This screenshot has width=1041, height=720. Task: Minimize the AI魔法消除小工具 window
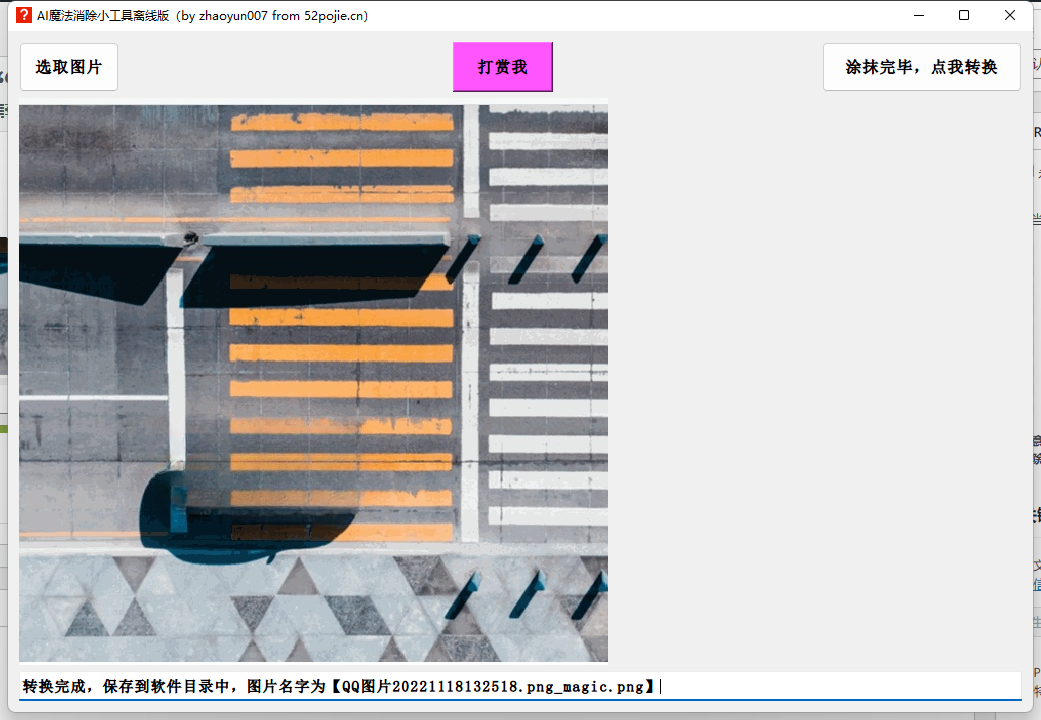918,15
